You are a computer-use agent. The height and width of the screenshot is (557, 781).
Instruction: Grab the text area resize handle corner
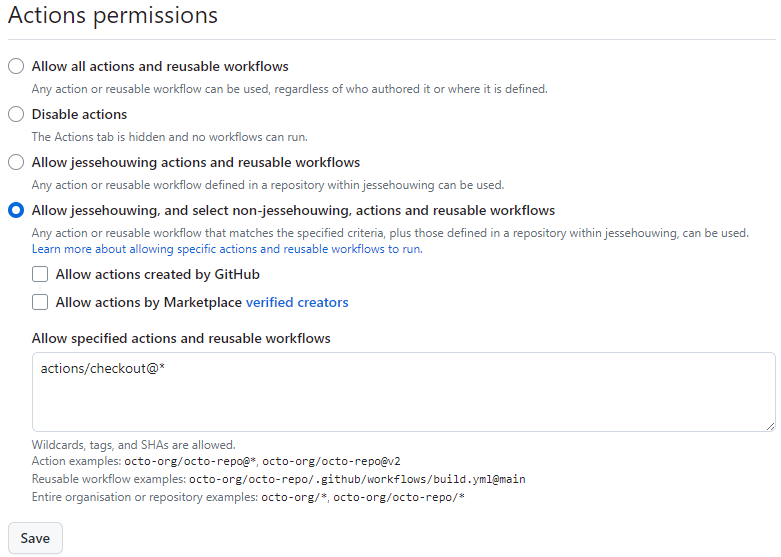(x=770, y=426)
